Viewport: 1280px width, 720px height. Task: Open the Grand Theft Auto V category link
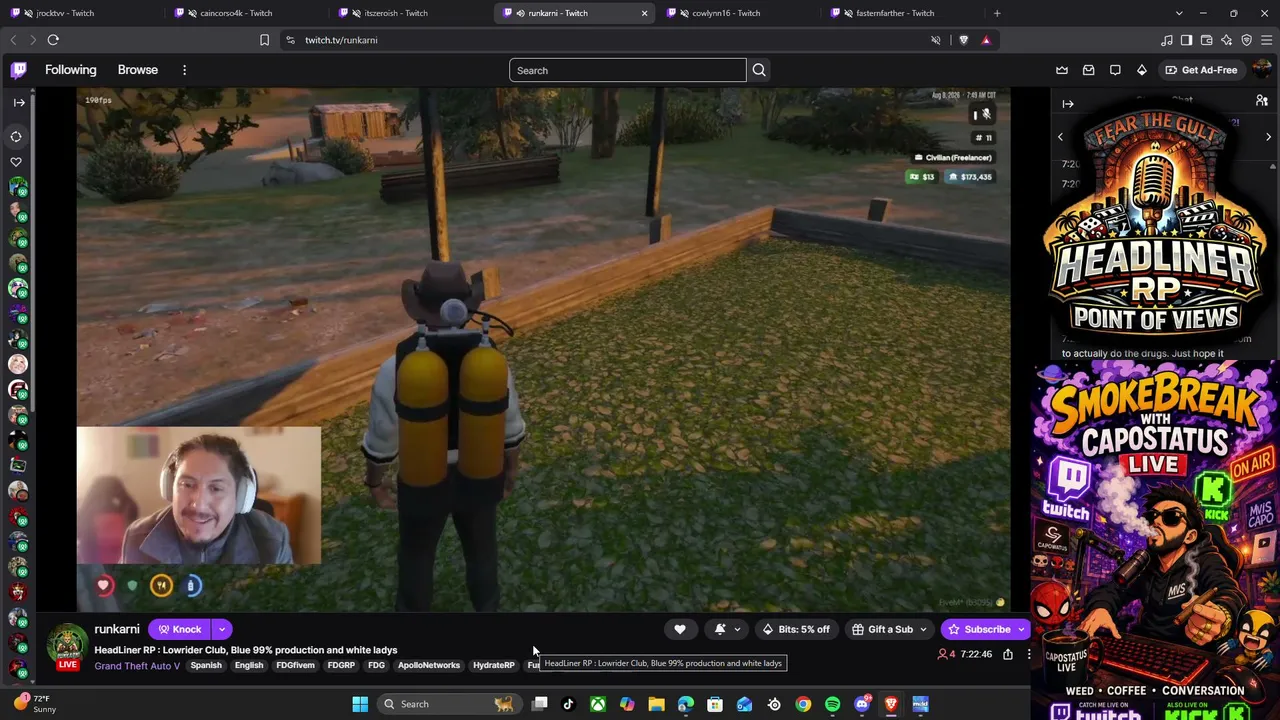point(137,666)
